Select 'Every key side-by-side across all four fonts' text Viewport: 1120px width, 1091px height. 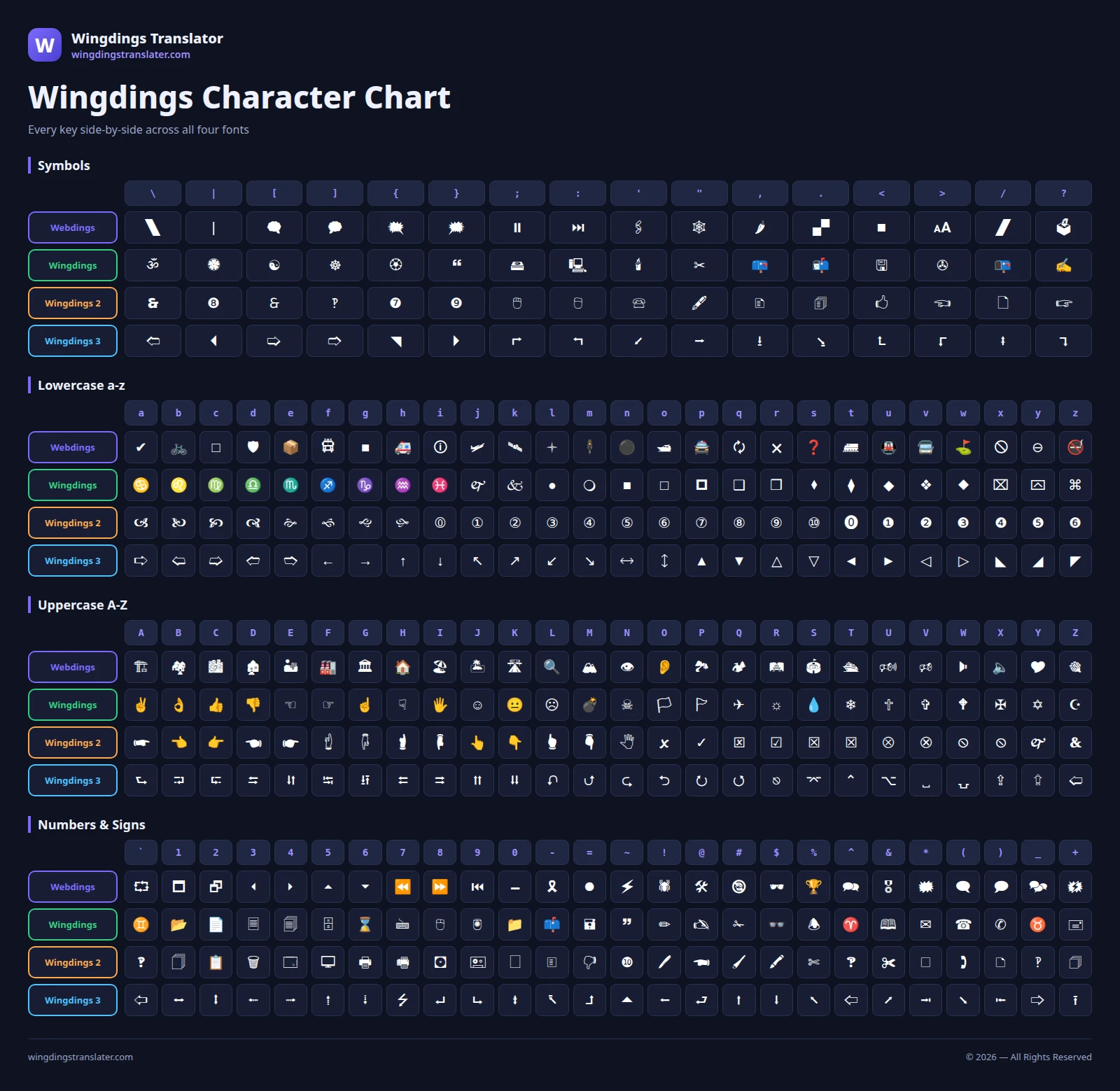click(x=139, y=129)
